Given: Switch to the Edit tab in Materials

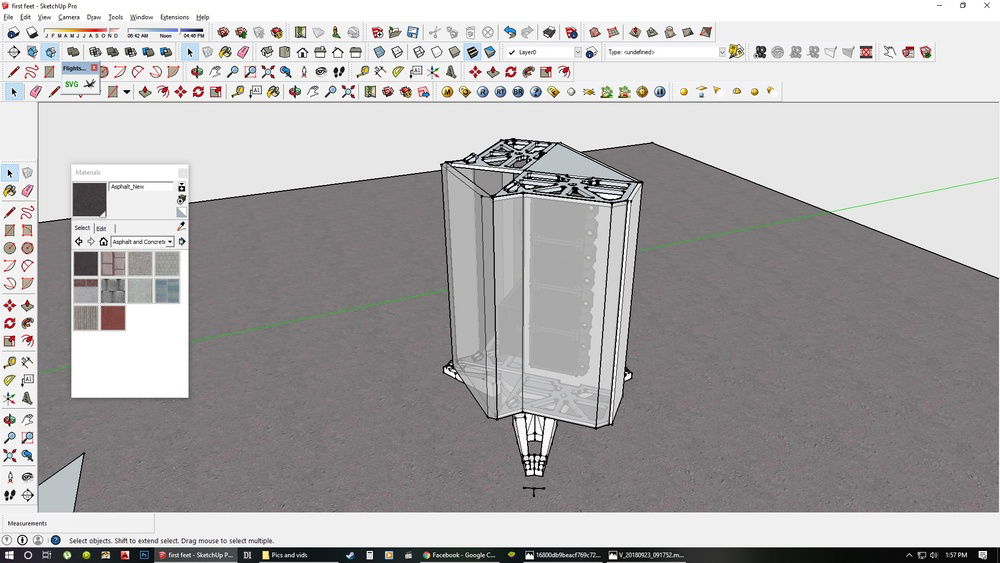Looking at the screenshot, I should click(x=101, y=228).
